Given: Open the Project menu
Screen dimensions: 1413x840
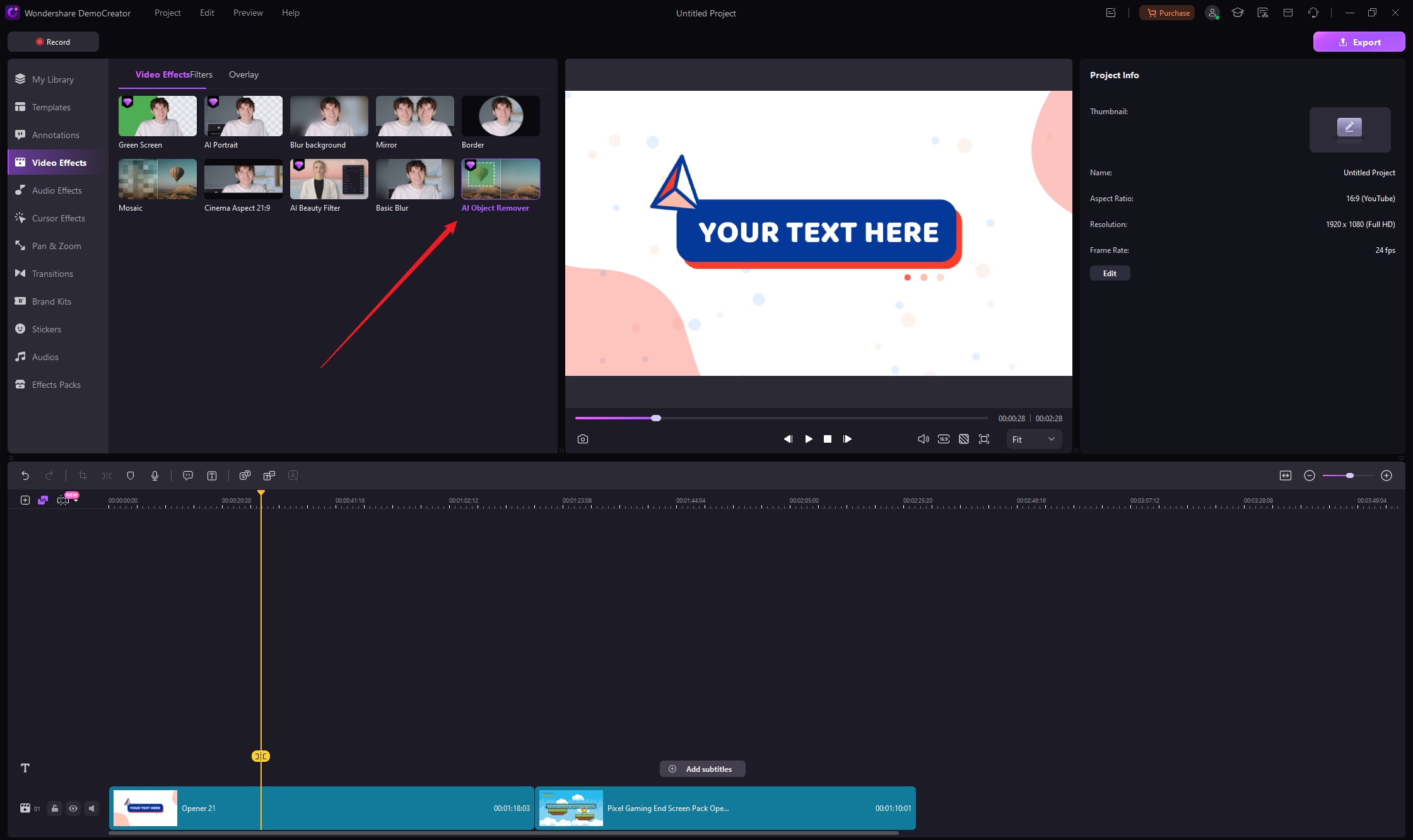Looking at the screenshot, I should [167, 13].
